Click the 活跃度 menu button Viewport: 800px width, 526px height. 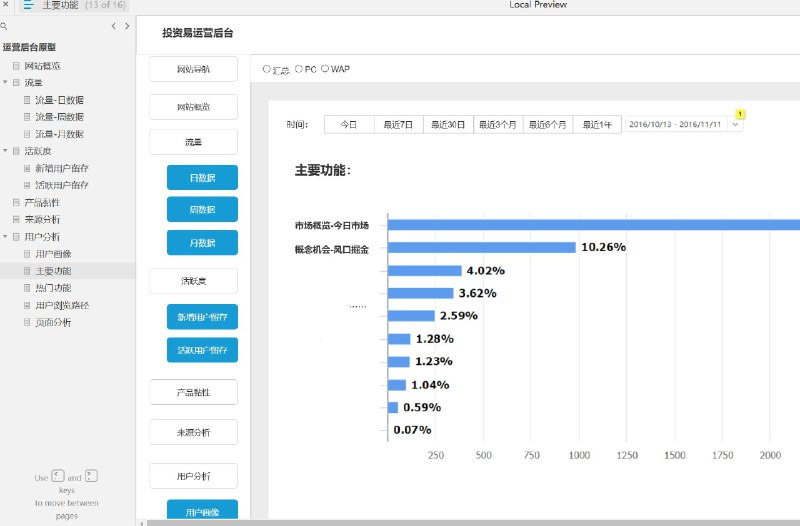click(193, 281)
